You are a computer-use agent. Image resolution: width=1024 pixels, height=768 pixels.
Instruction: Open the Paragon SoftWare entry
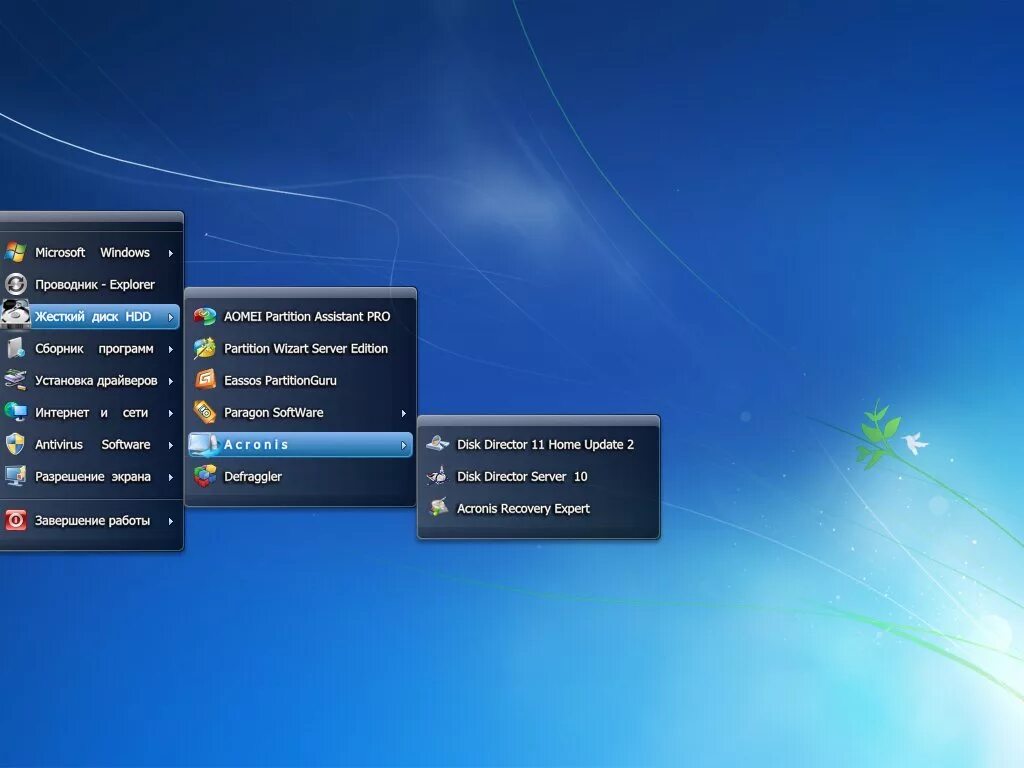pyautogui.click(x=300, y=412)
